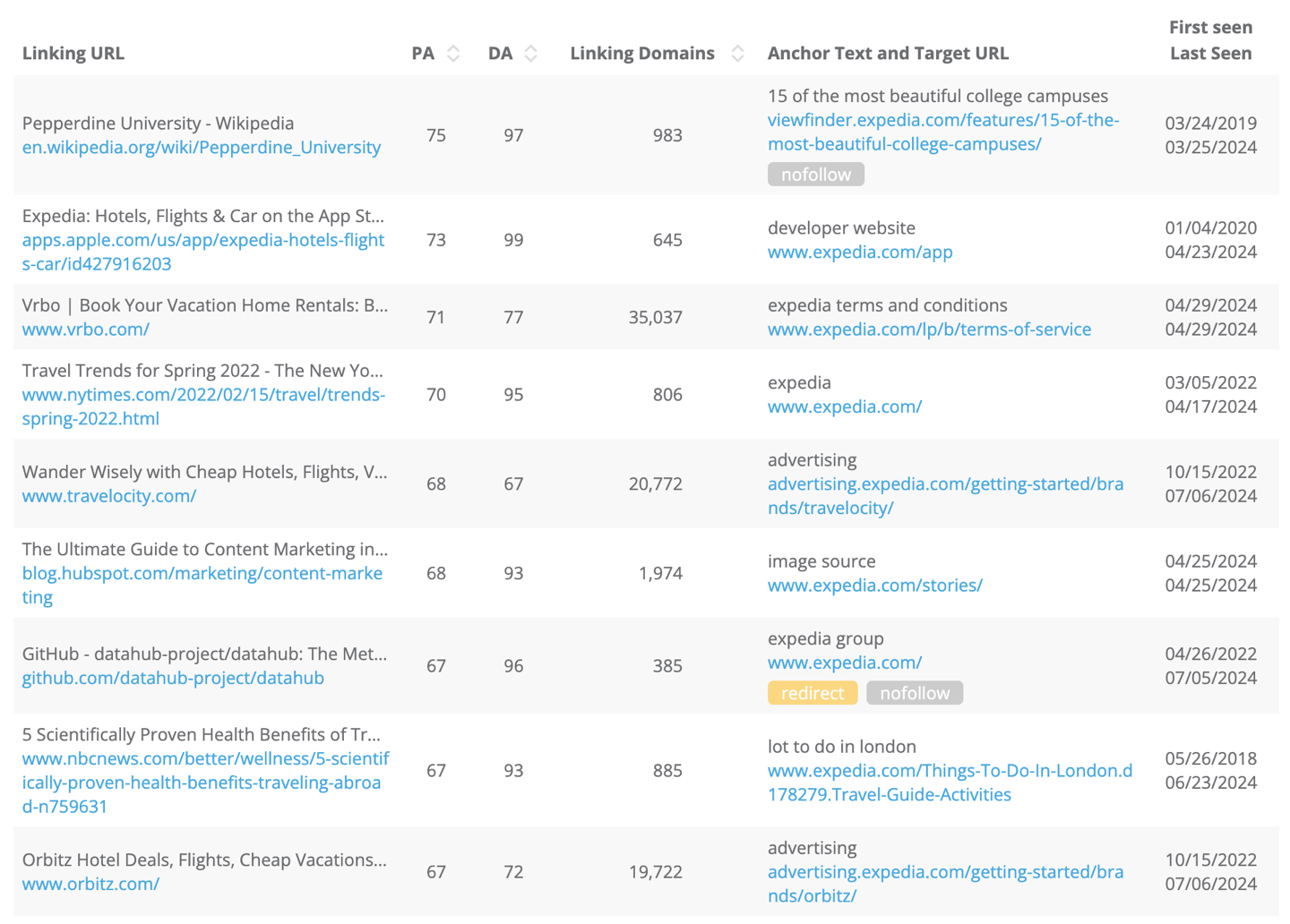Viewport: 1290px width, 924px height.
Task: Open nytimes.com travel trends link
Action: [204, 406]
